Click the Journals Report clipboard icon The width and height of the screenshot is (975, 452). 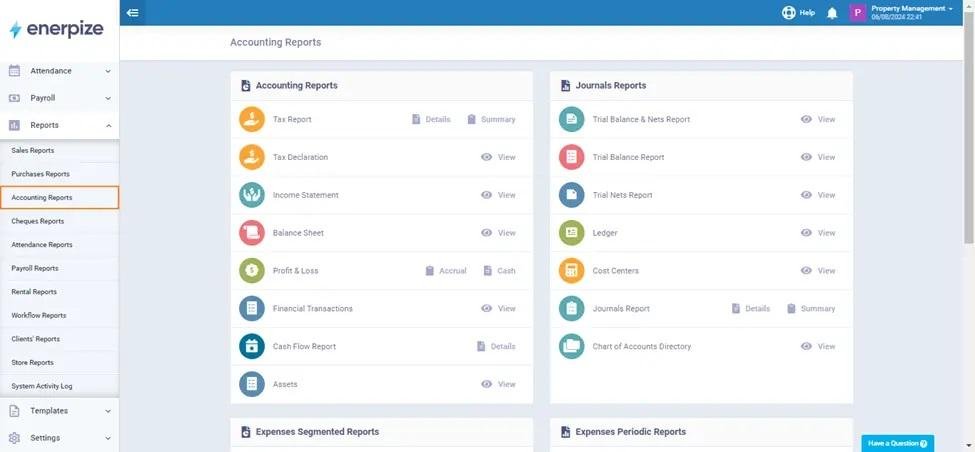click(x=571, y=308)
